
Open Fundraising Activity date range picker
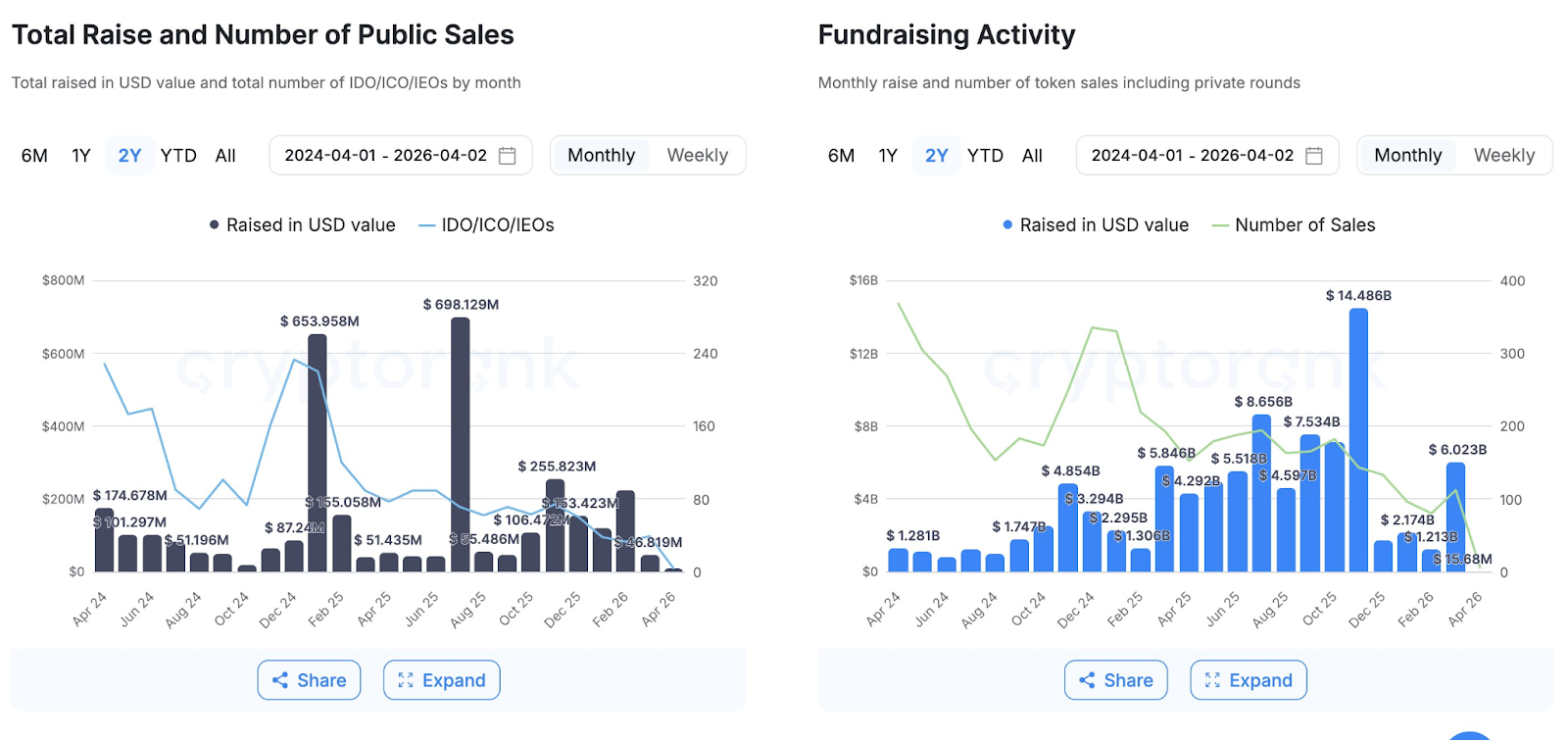coord(1193,156)
